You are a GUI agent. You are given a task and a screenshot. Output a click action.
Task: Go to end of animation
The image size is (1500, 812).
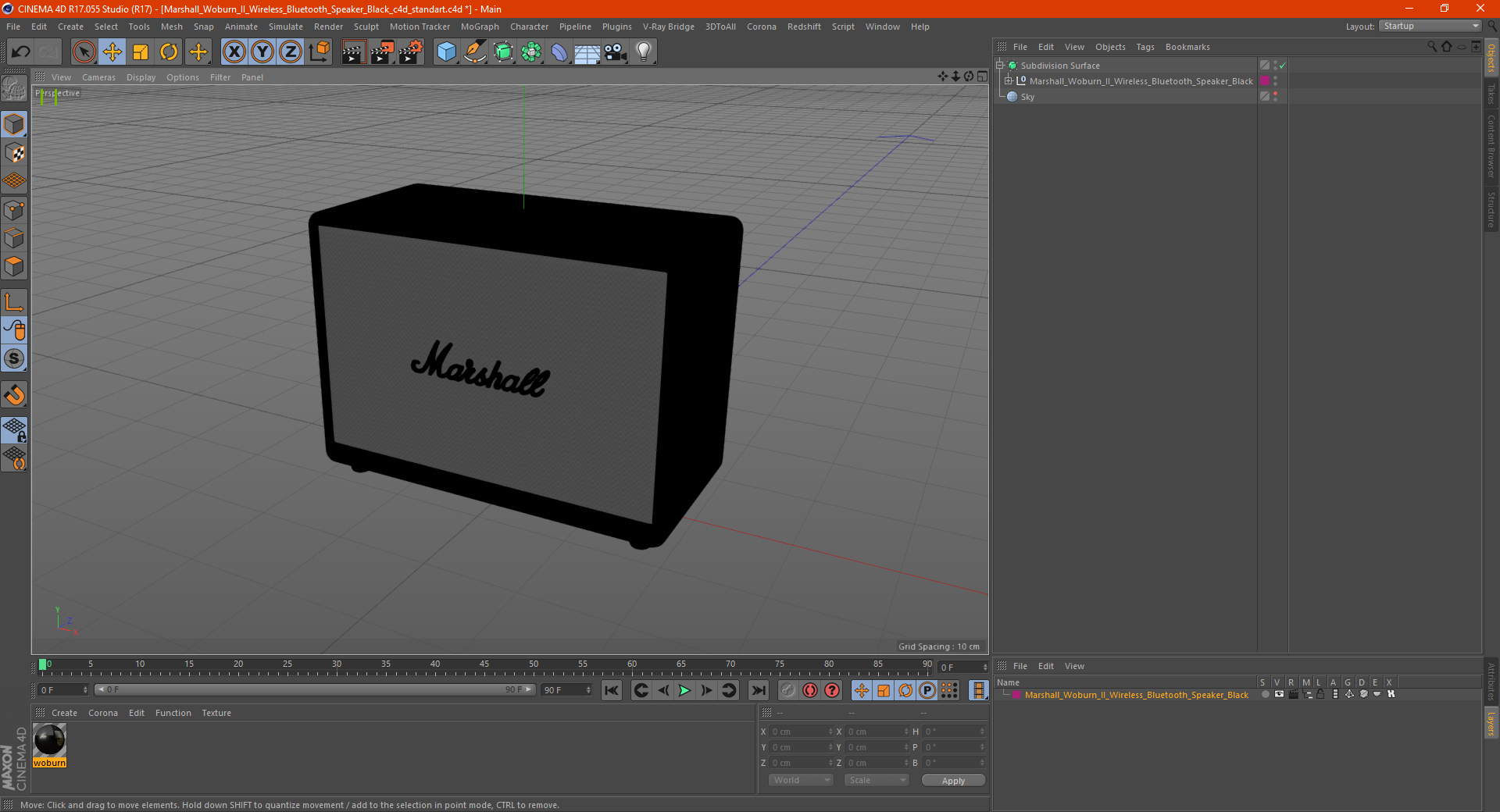[x=759, y=690]
